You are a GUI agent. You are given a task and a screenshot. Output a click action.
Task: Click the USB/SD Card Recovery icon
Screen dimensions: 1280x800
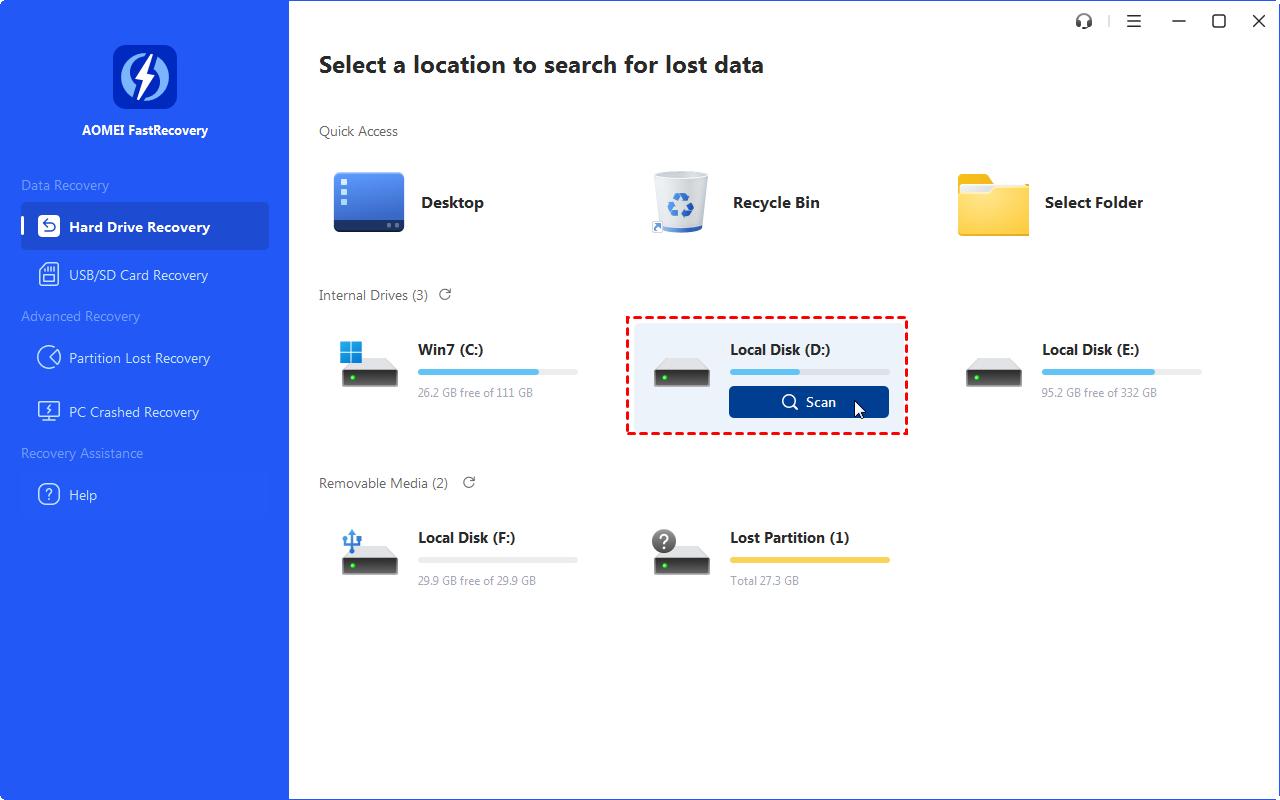point(49,274)
